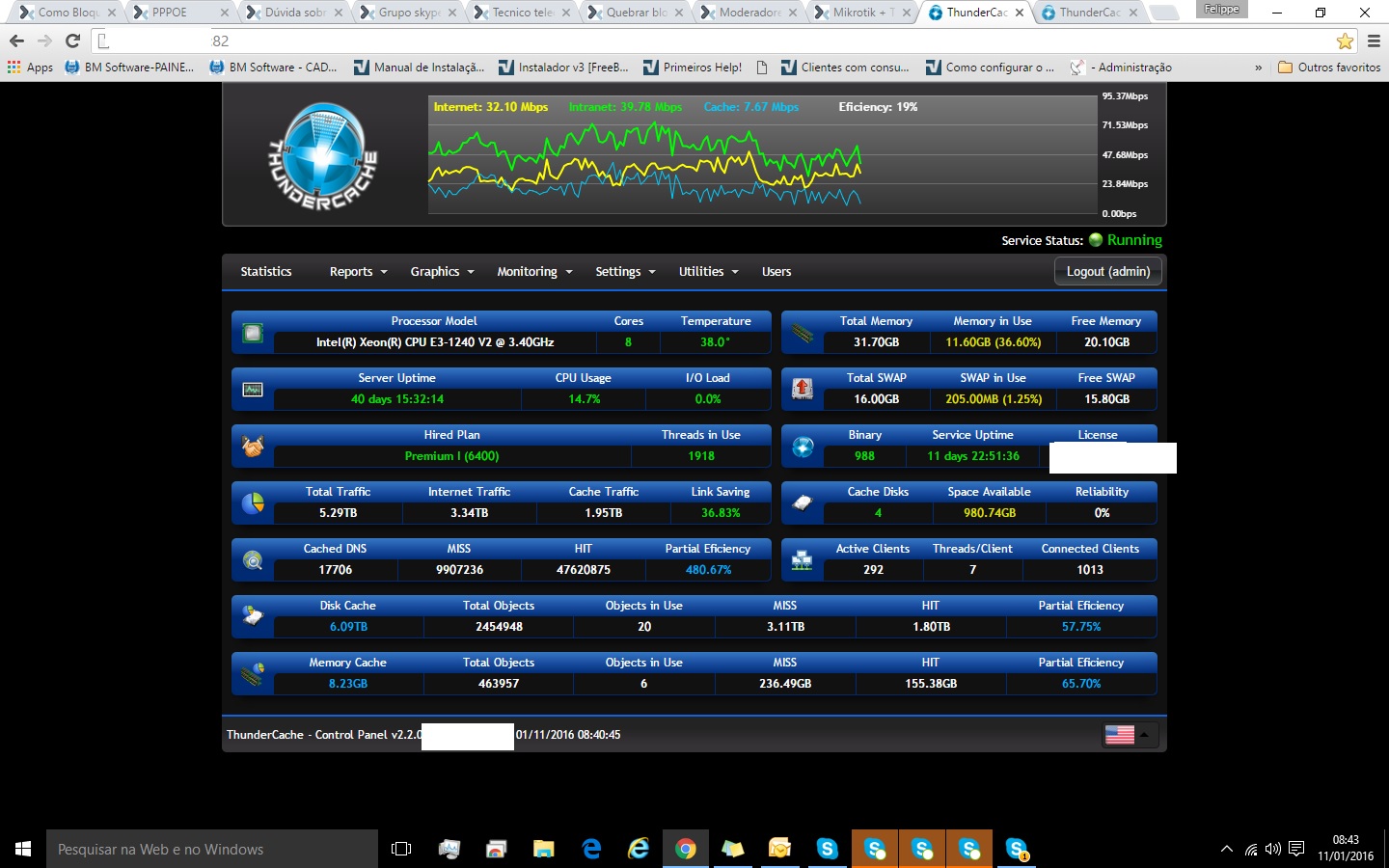The height and width of the screenshot is (868, 1389).
Task: Open the Skype icon with notification badge
Action: tap(1017, 849)
